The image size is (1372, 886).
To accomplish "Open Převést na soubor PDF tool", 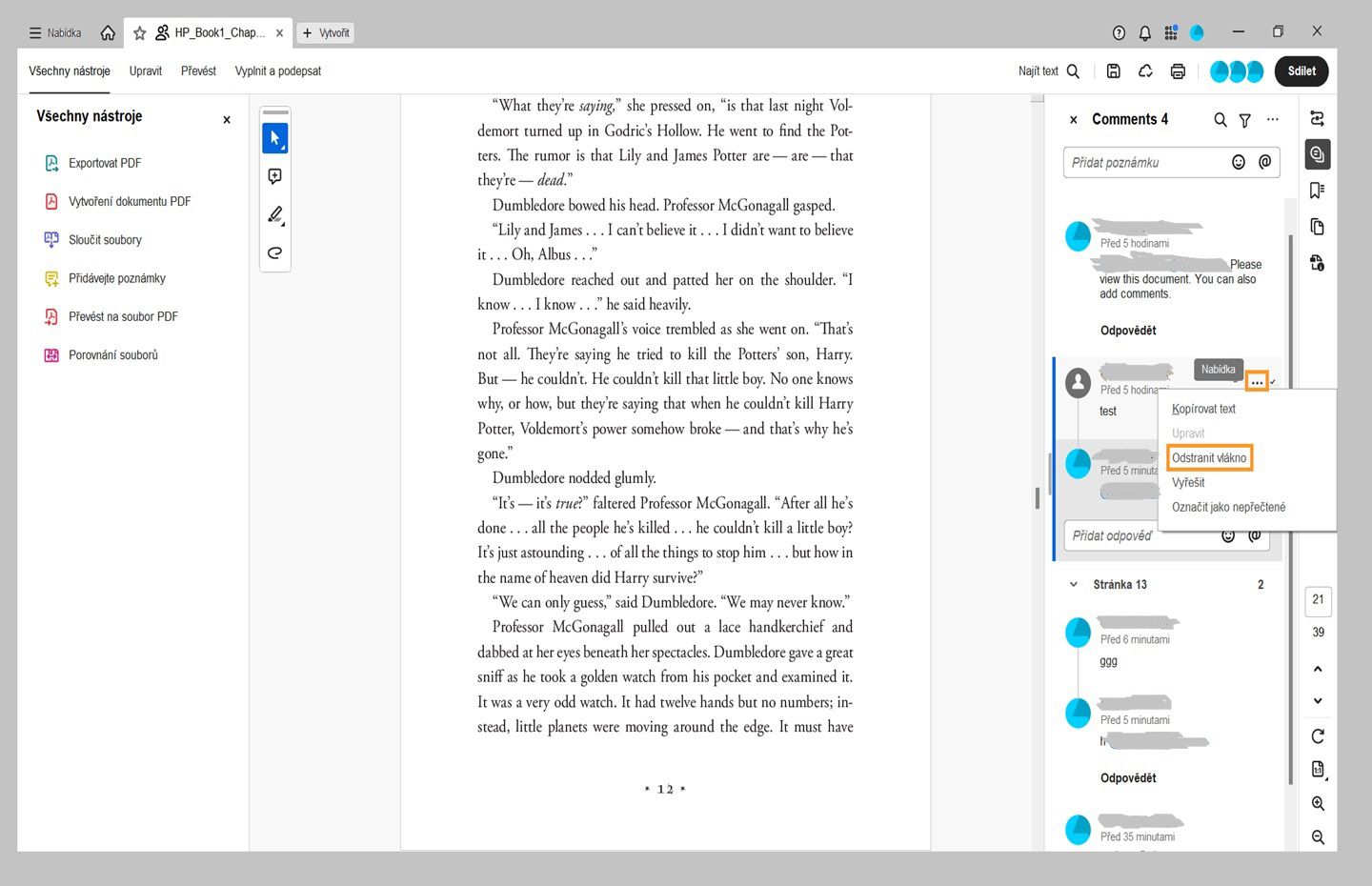I will [x=111, y=316].
